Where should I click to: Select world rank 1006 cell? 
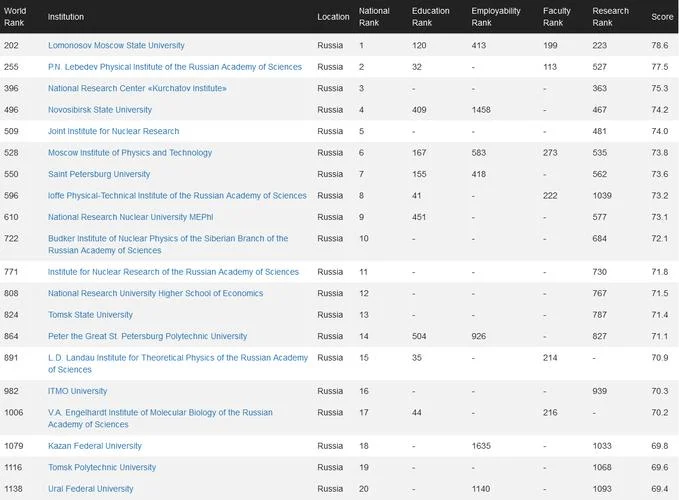(13, 413)
